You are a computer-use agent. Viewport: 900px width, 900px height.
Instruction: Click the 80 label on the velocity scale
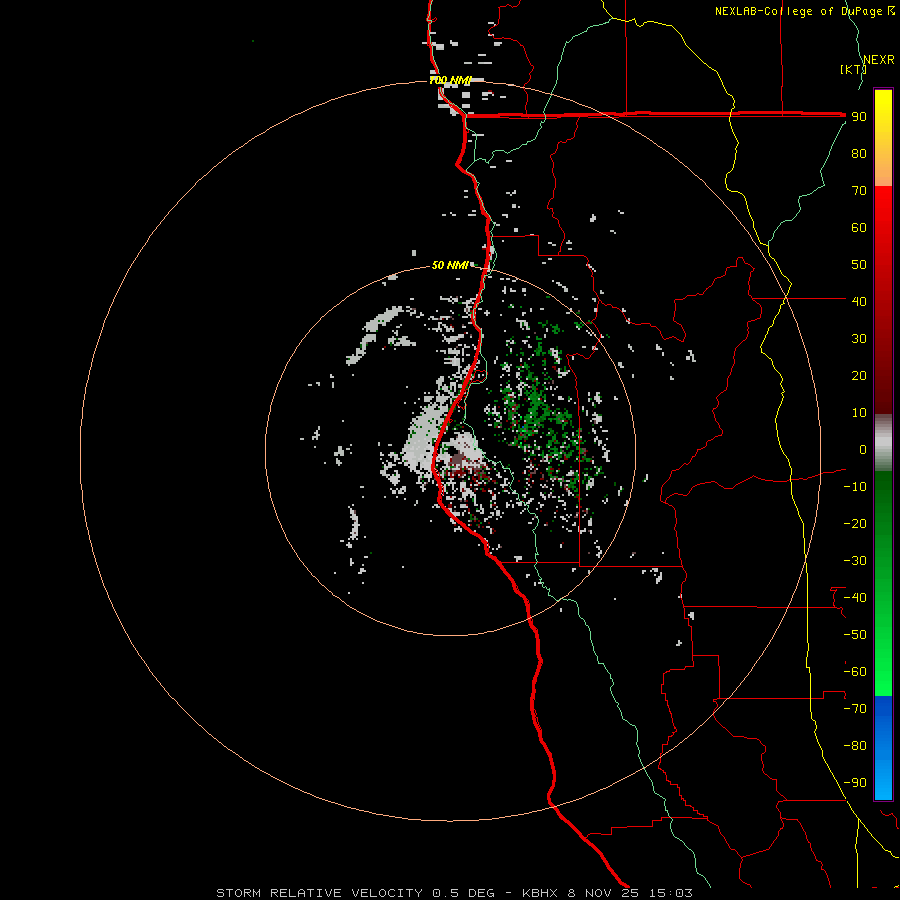pos(859,154)
